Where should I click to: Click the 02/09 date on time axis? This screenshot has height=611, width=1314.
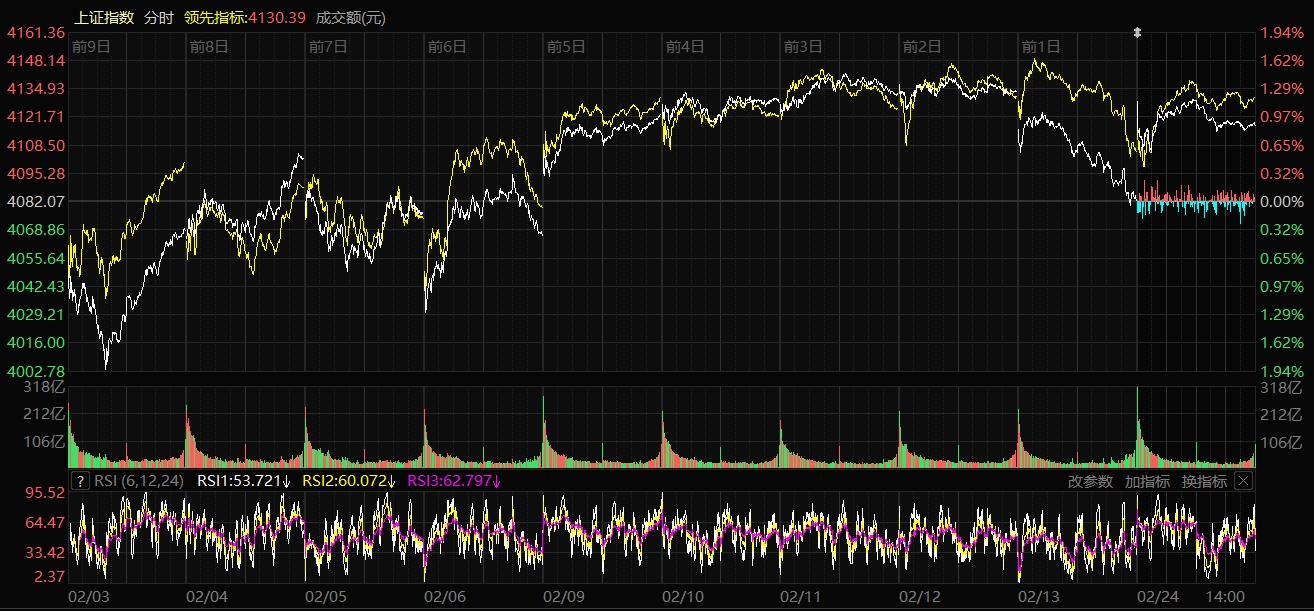click(564, 596)
